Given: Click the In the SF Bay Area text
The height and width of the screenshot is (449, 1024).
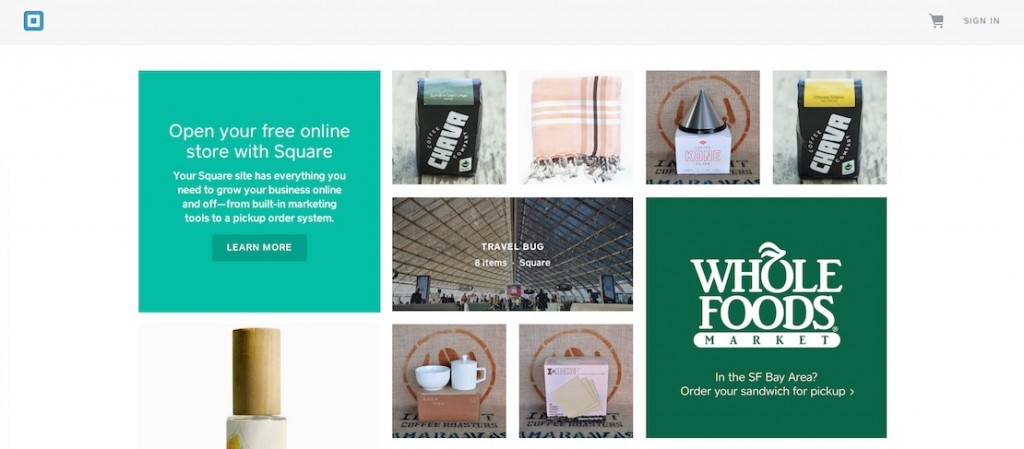Looking at the screenshot, I should point(766,377).
